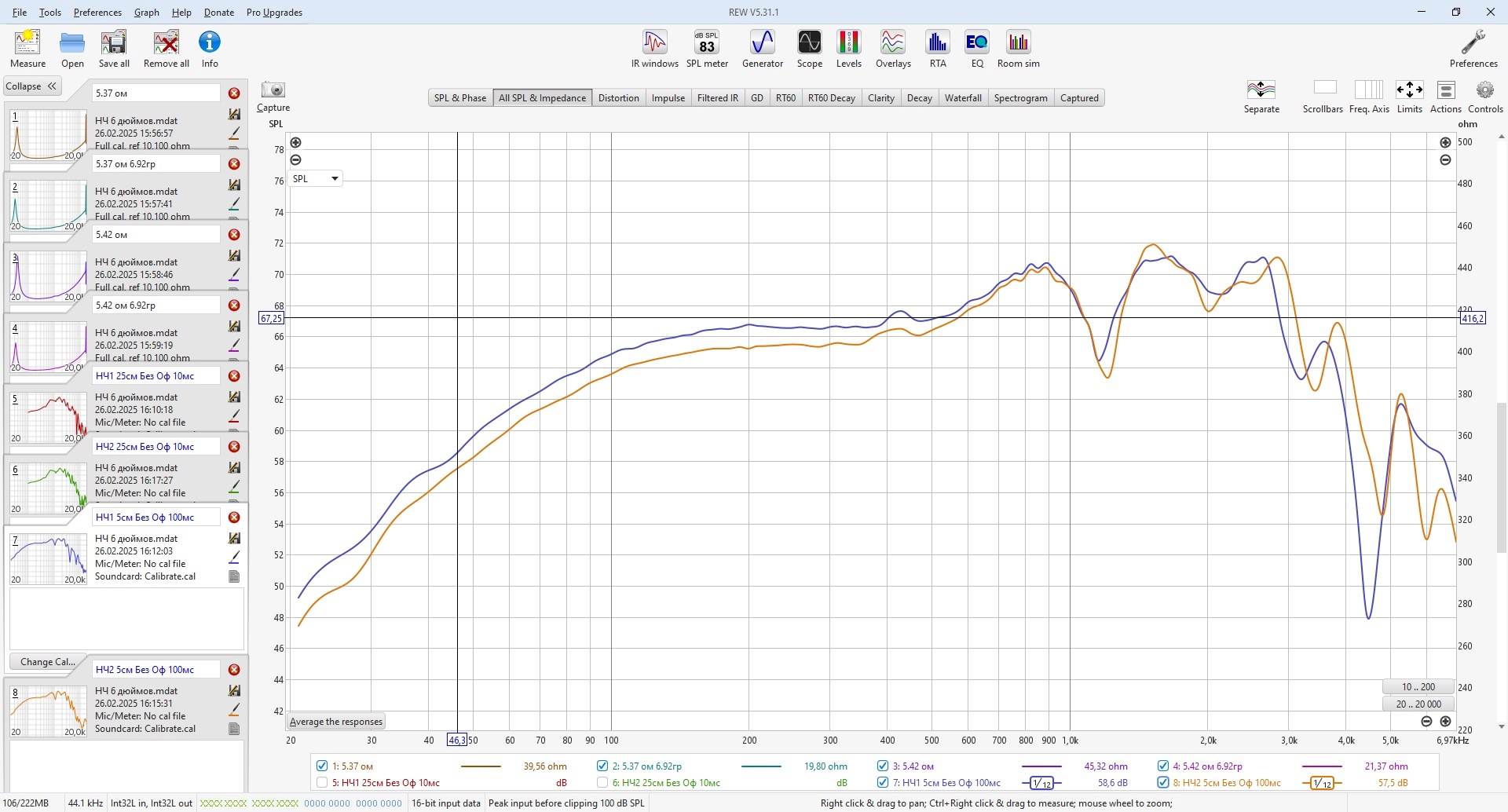Select measurement 5 thumbnail
The image size is (1508, 812).
(x=48, y=419)
